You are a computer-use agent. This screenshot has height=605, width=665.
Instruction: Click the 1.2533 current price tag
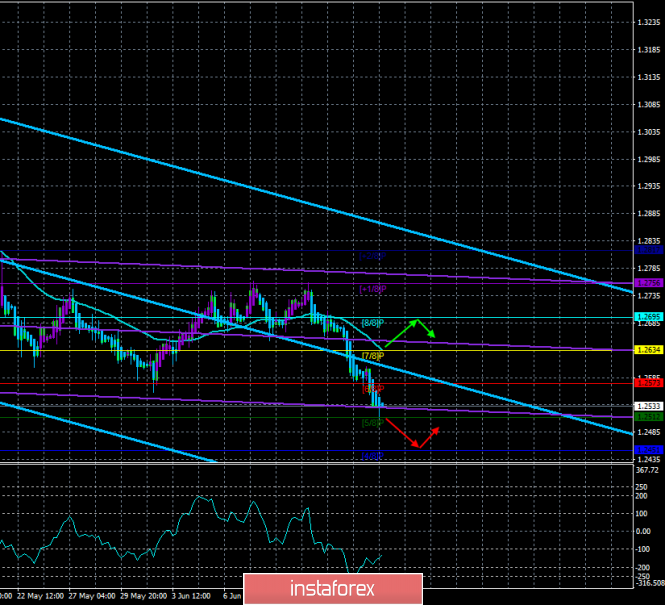click(648, 406)
